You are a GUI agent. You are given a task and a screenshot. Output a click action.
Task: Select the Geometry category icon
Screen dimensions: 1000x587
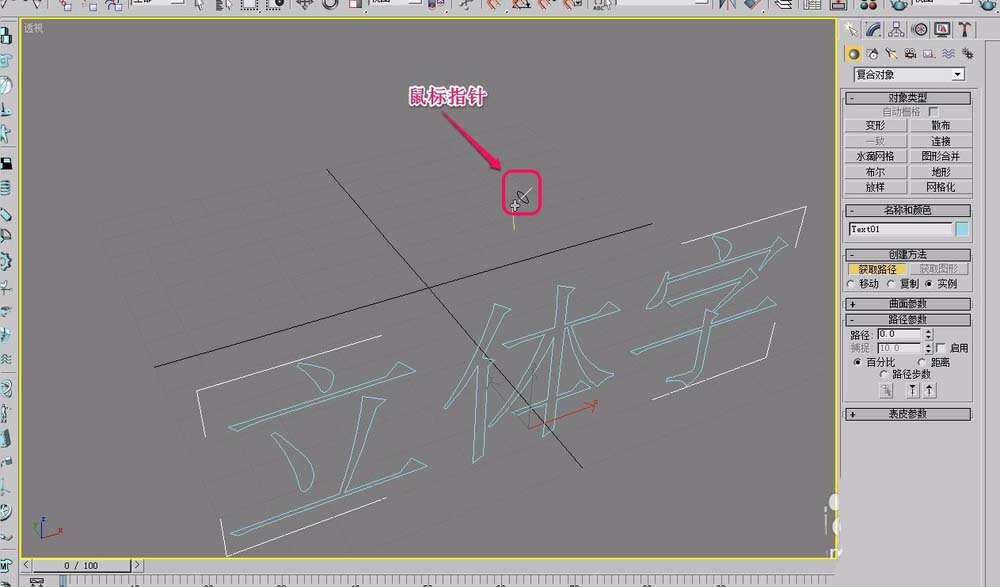(854, 53)
